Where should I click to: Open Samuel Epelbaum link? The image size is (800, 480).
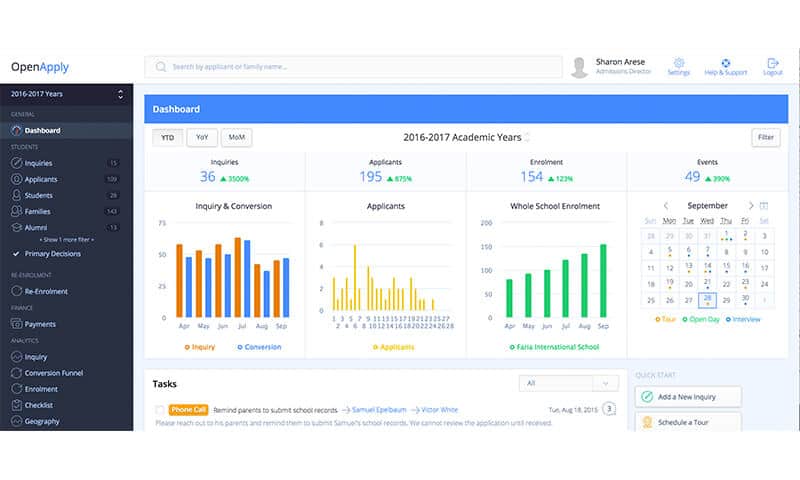point(379,410)
